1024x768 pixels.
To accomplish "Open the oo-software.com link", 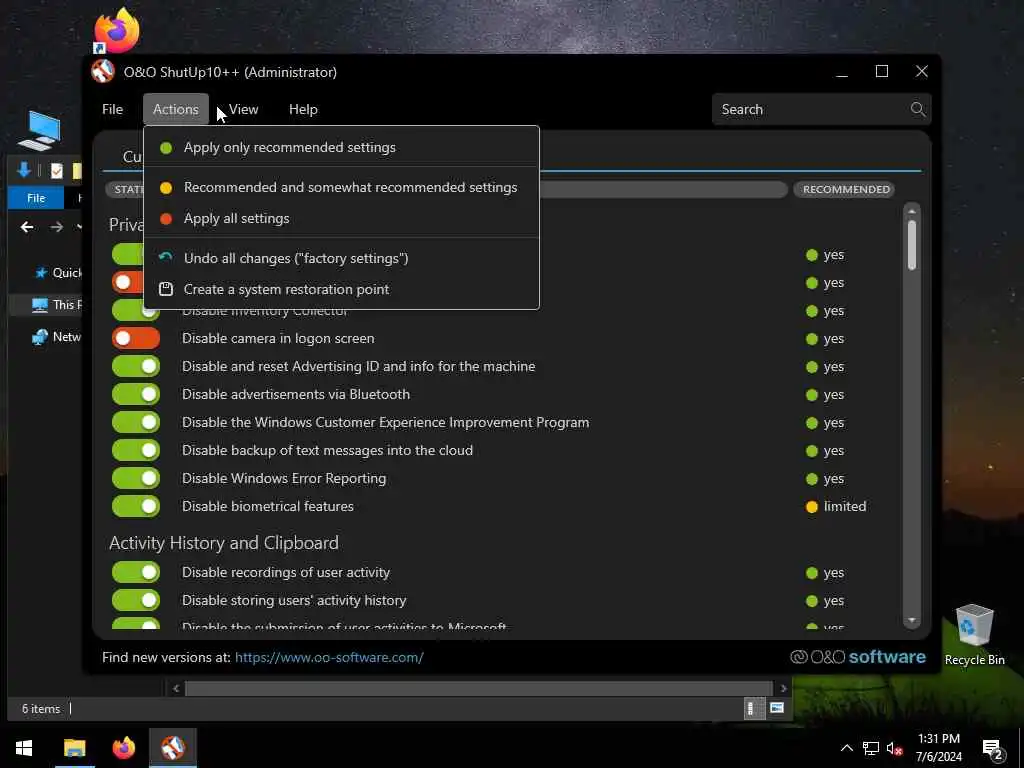I will point(329,658).
